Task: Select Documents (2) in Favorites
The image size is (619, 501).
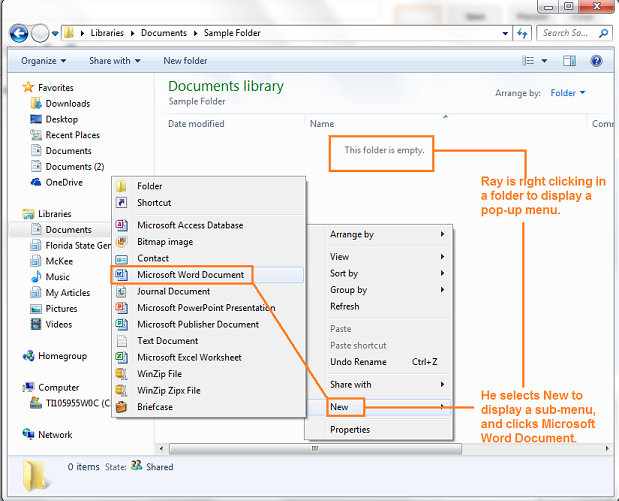Action: [75, 167]
